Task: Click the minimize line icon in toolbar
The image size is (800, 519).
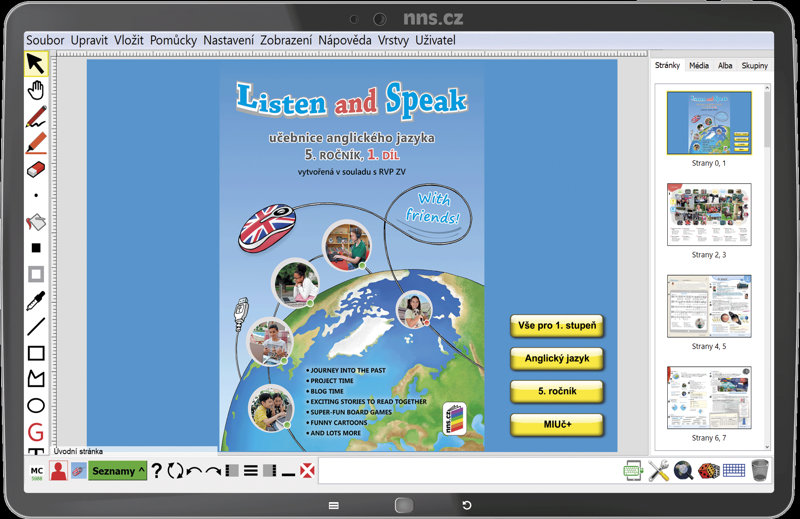Action: point(288,475)
